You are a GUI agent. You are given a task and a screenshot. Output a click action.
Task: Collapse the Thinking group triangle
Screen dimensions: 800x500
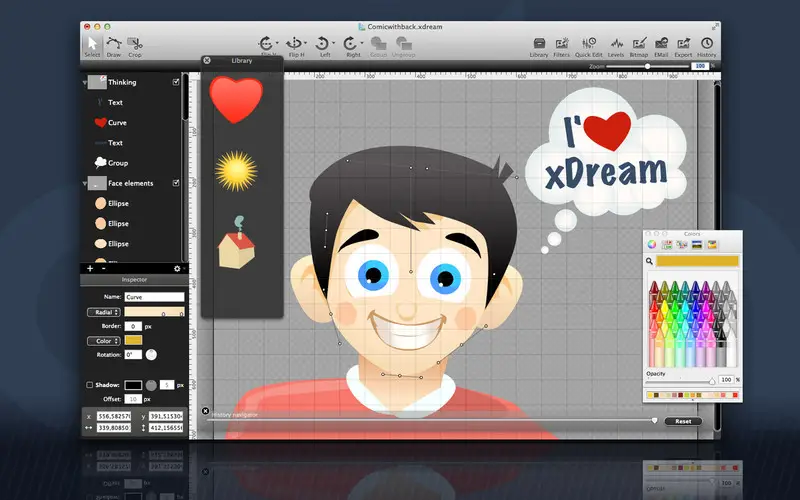click(x=85, y=82)
